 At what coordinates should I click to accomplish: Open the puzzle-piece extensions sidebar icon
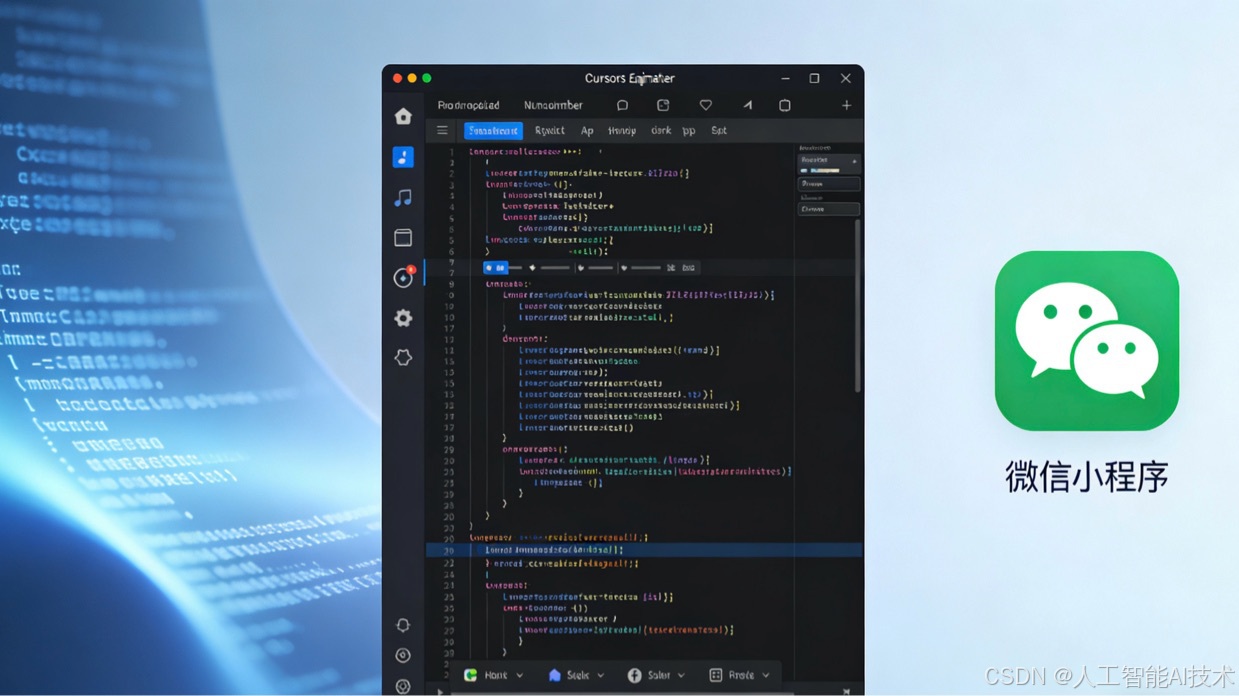coord(403,357)
